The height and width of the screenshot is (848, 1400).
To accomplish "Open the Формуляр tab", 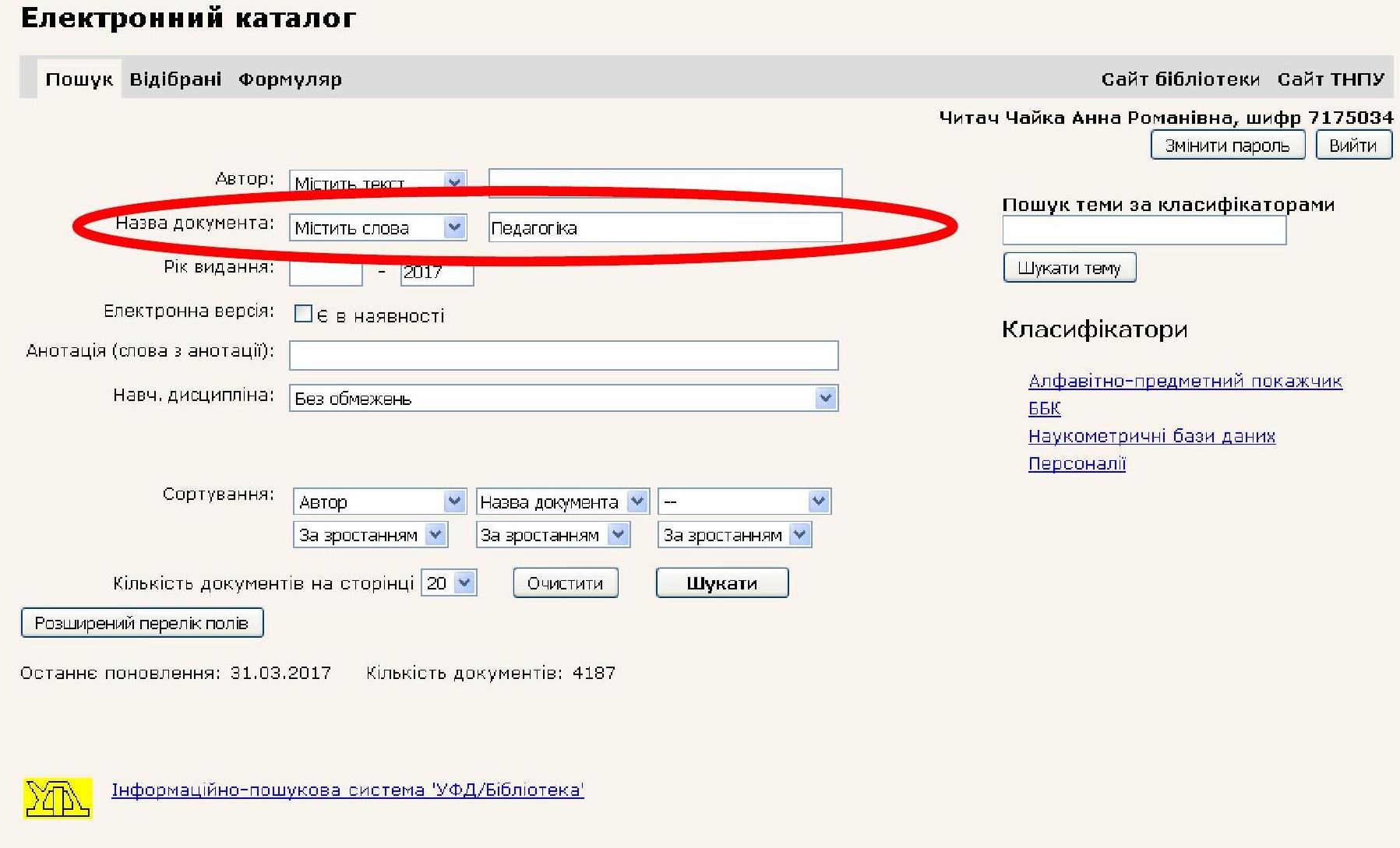I will pos(290,79).
